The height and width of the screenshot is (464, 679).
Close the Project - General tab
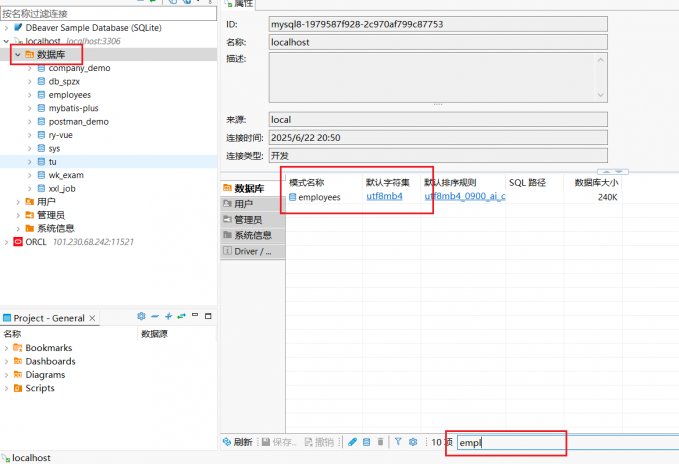(x=94, y=318)
